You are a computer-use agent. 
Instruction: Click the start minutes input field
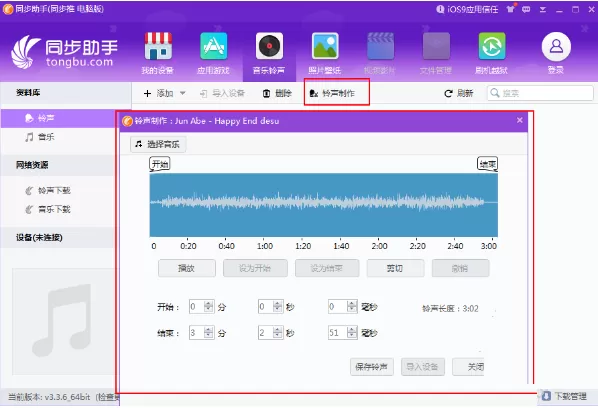click(x=197, y=307)
